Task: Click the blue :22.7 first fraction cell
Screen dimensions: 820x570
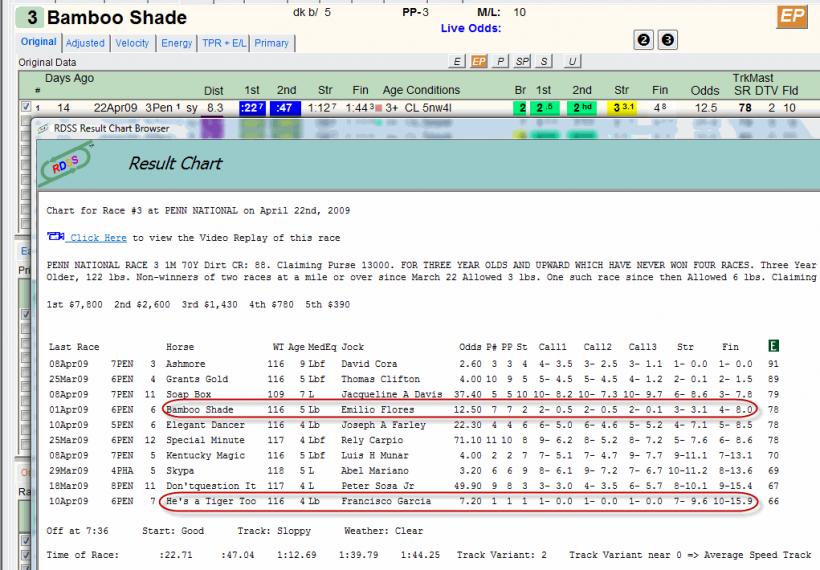Action: pos(252,108)
